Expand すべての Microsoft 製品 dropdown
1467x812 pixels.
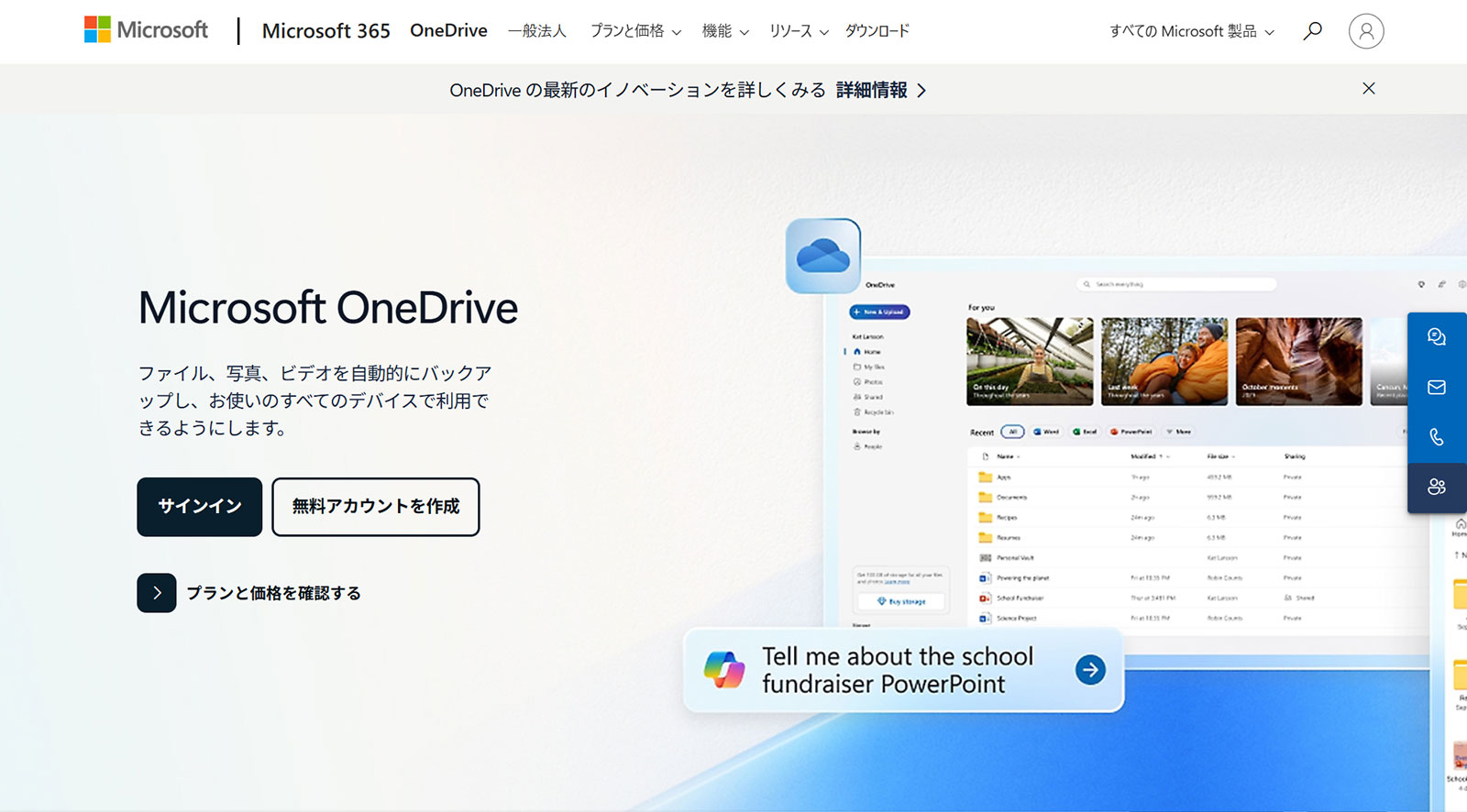pyautogui.click(x=1192, y=31)
